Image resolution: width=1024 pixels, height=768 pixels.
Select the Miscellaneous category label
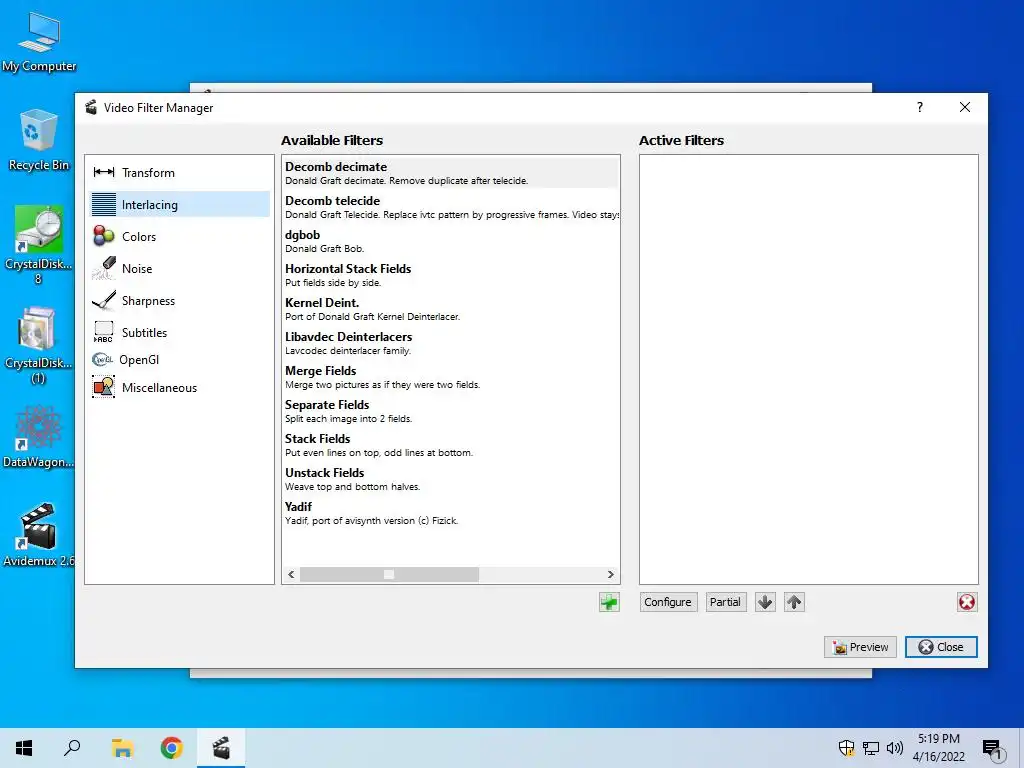[x=159, y=387]
